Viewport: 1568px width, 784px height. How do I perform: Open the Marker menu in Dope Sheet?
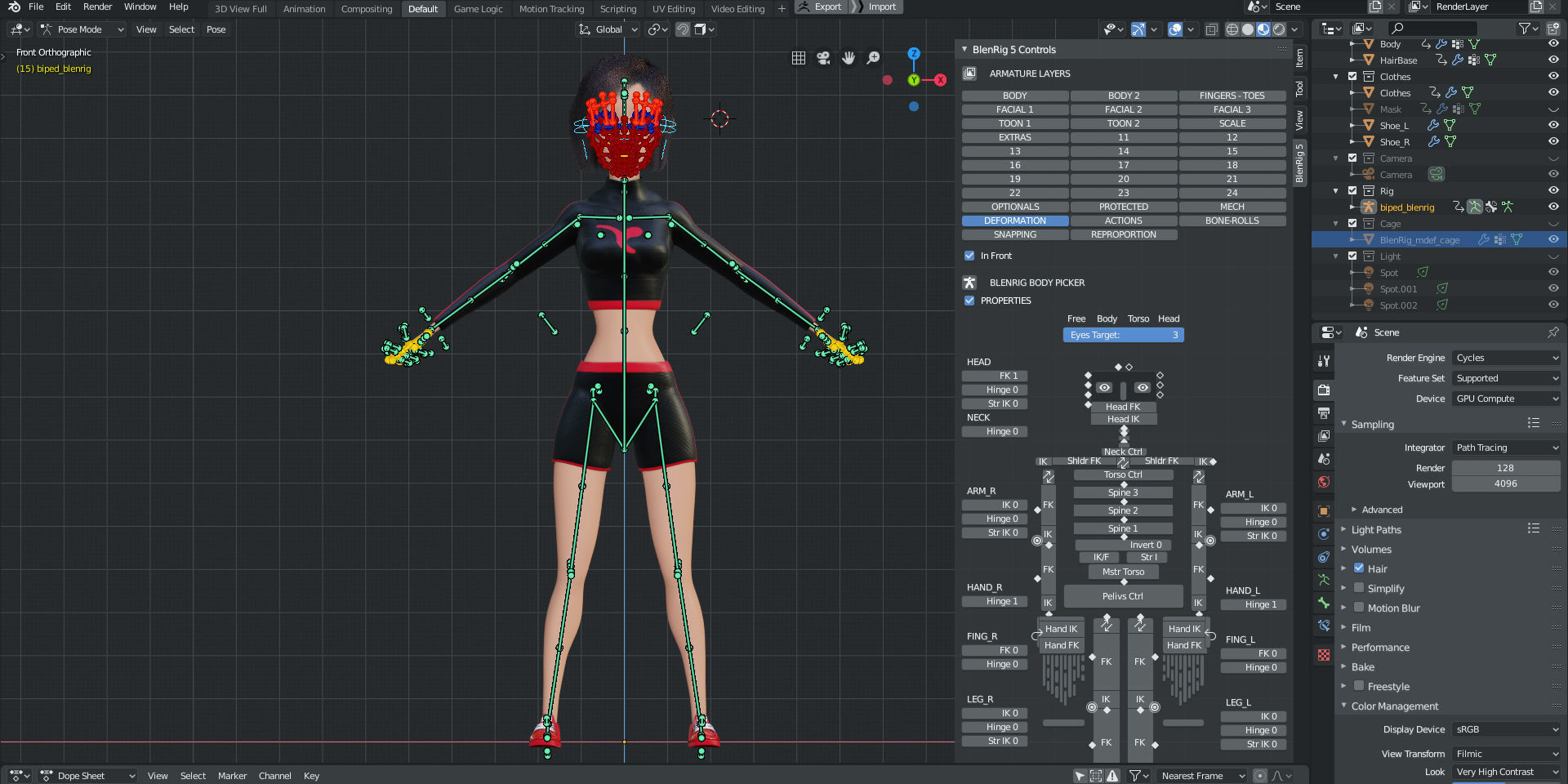[232, 776]
